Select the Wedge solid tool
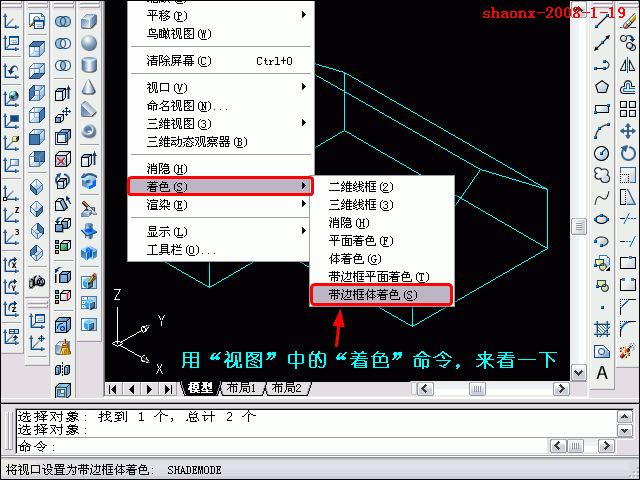The height and width of the screenshot is (480, 640). 89,109
